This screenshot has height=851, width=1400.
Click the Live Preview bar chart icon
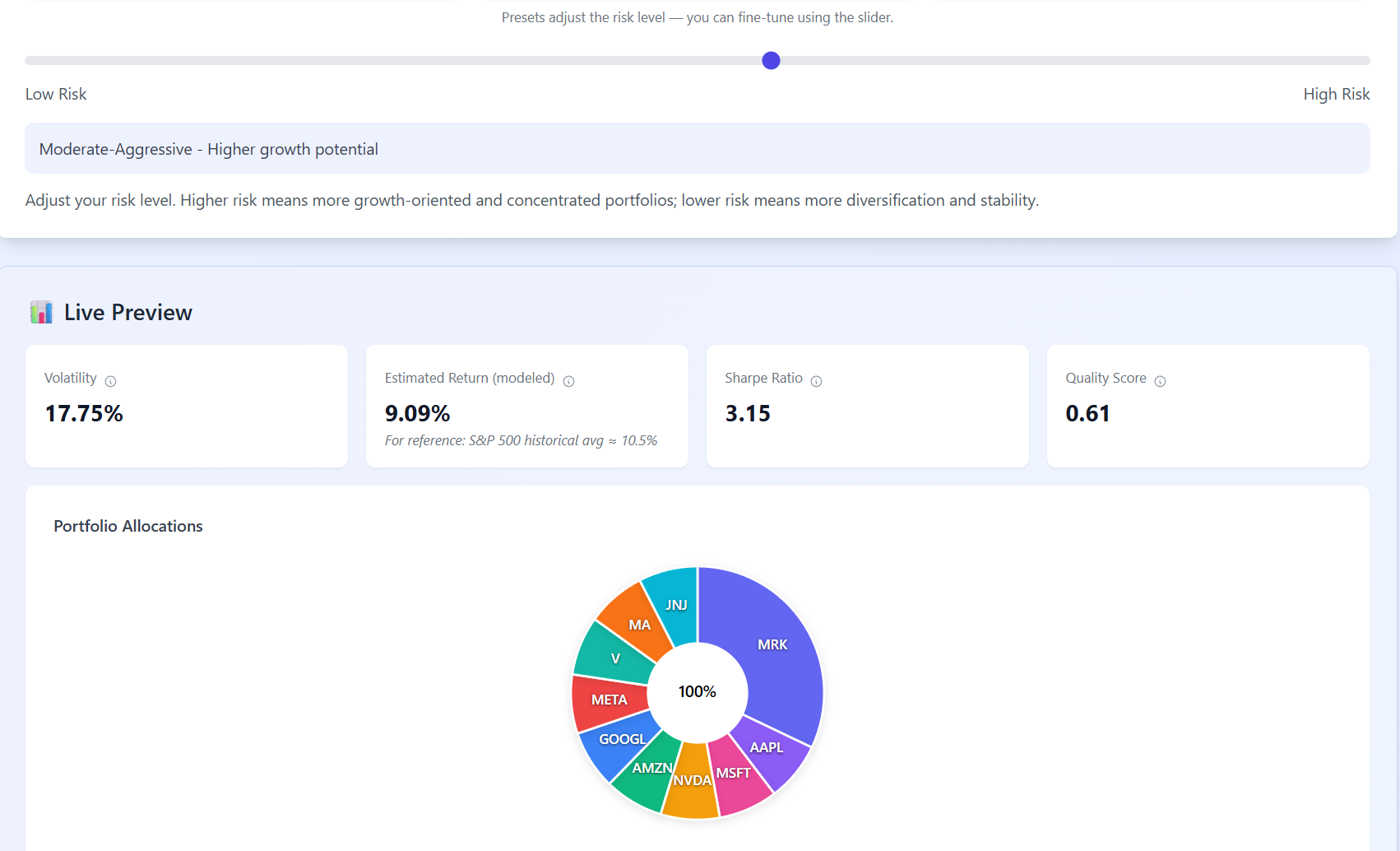tap(41, 311)
